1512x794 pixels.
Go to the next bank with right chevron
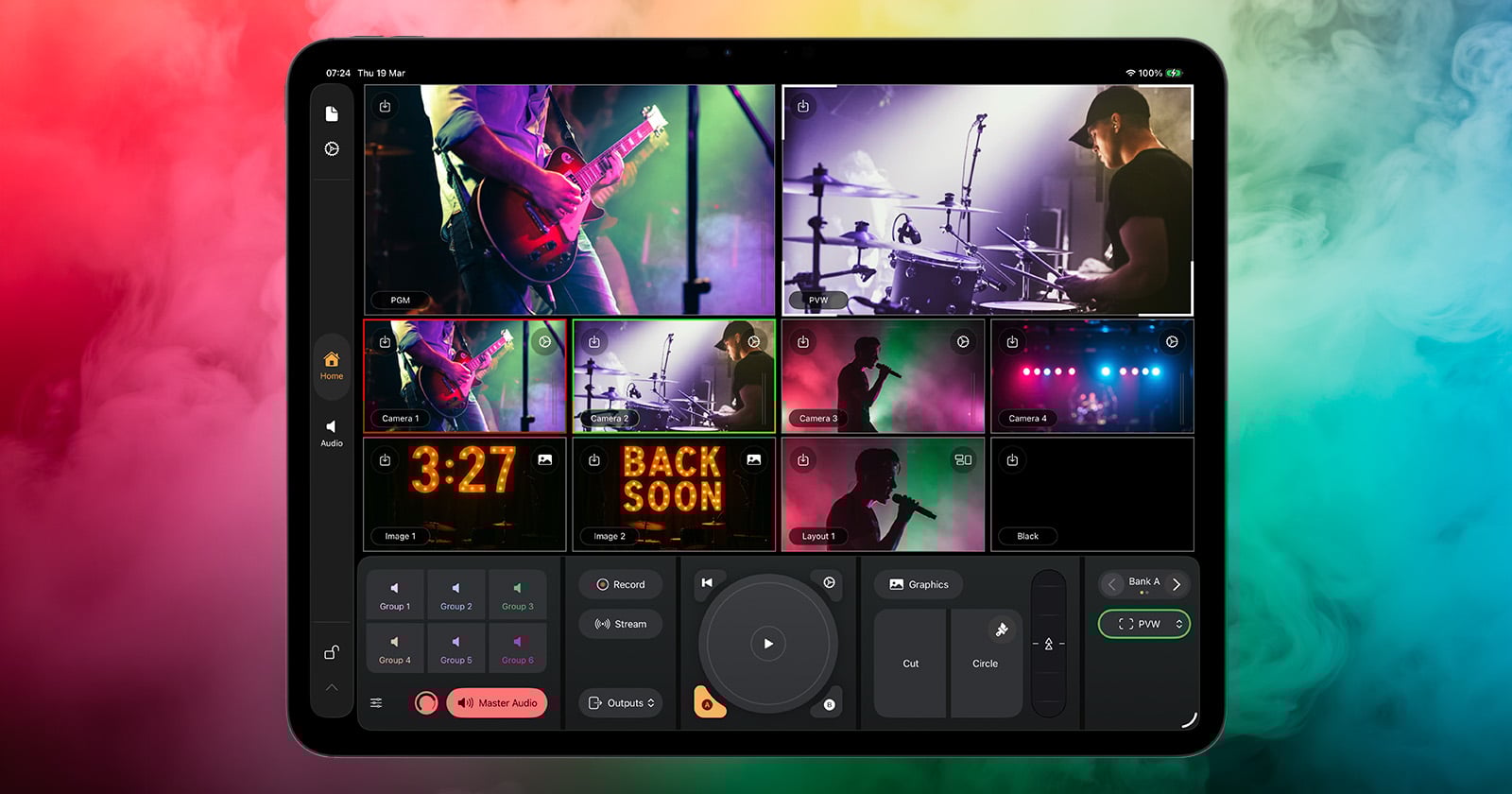click(x=1177, y=584)
